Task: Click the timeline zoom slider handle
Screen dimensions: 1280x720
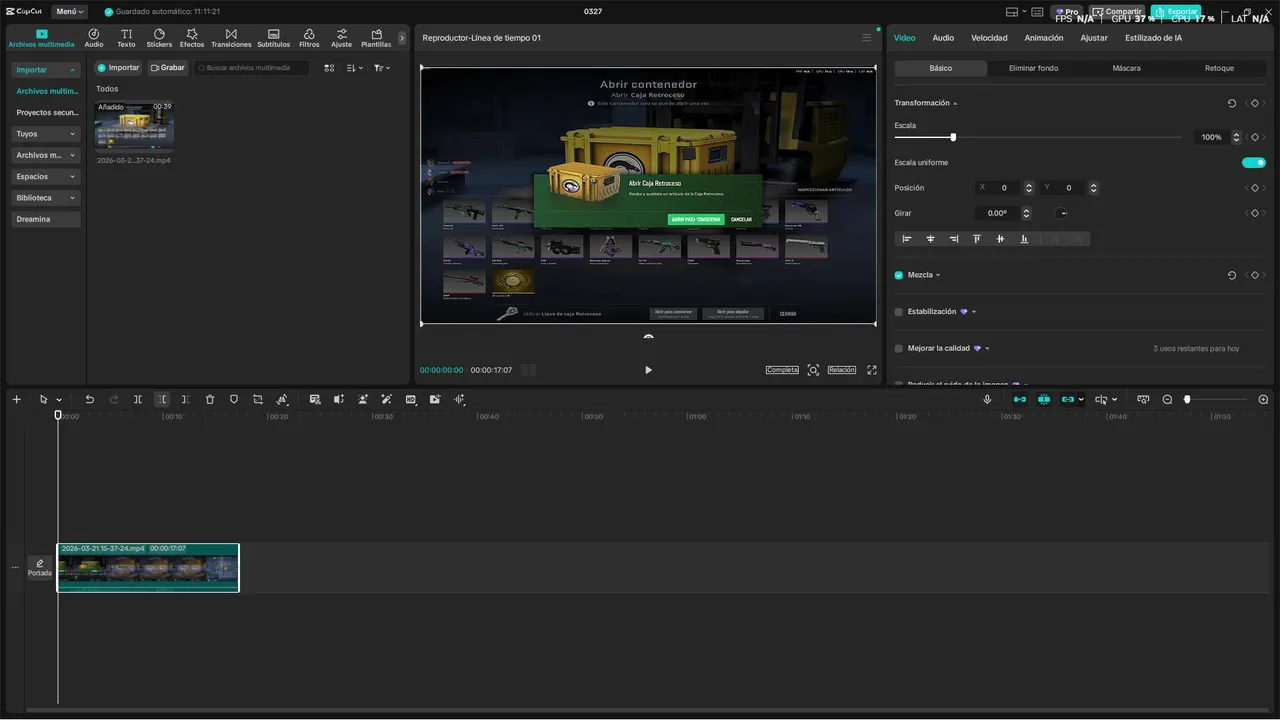Action: coord(1187,399)
